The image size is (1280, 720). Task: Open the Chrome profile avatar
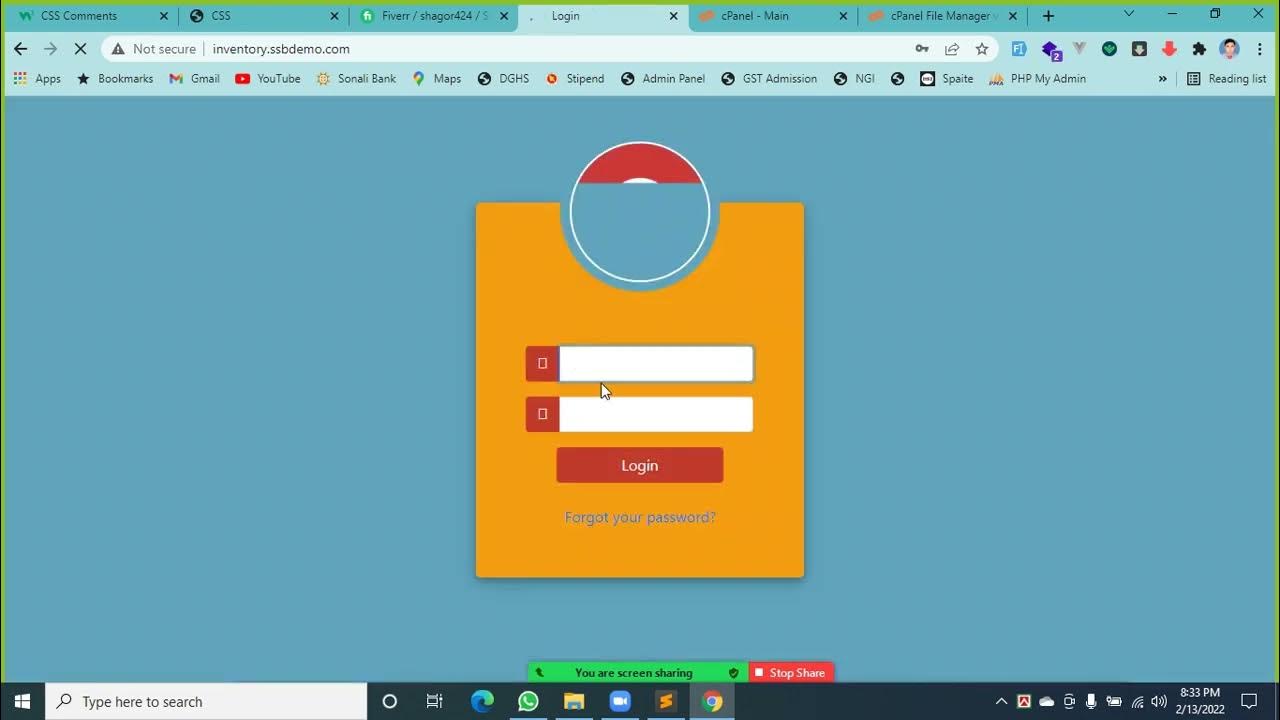click(1230, 49)
